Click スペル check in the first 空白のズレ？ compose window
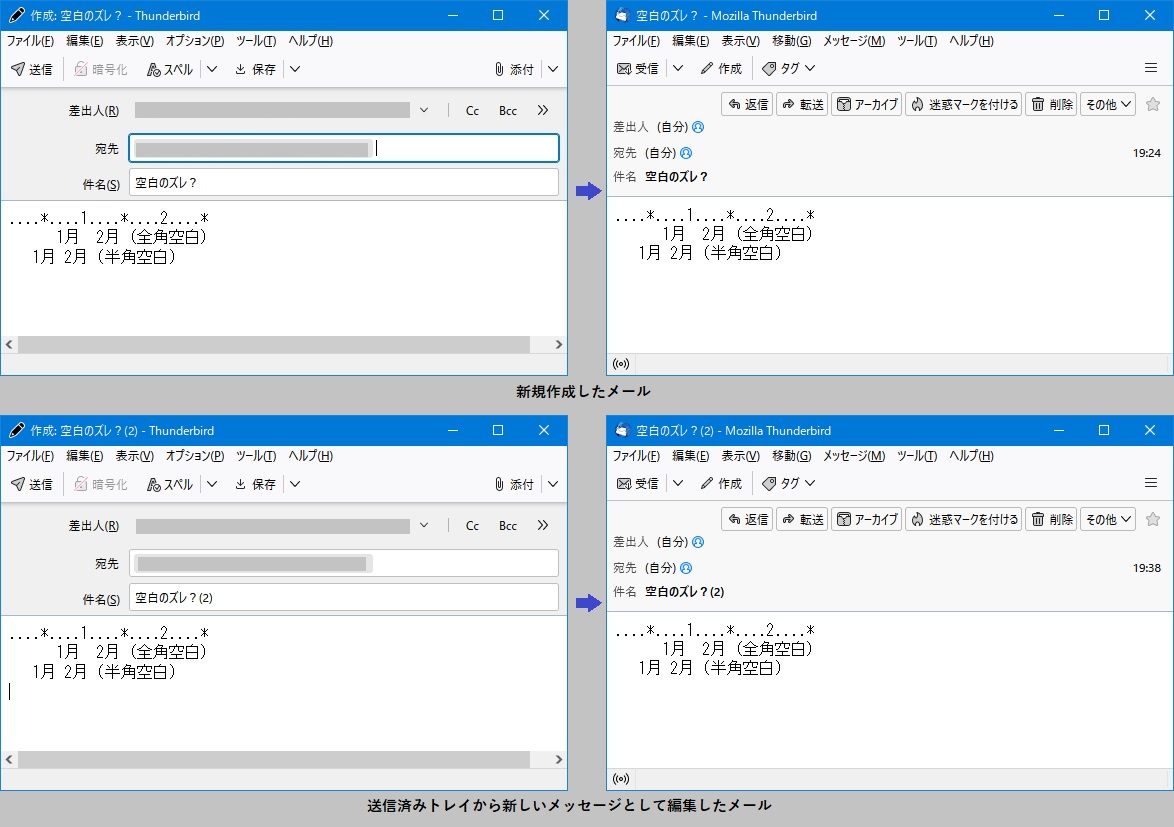Screen dimensions: 1174x827 click(x=170, y=69)
